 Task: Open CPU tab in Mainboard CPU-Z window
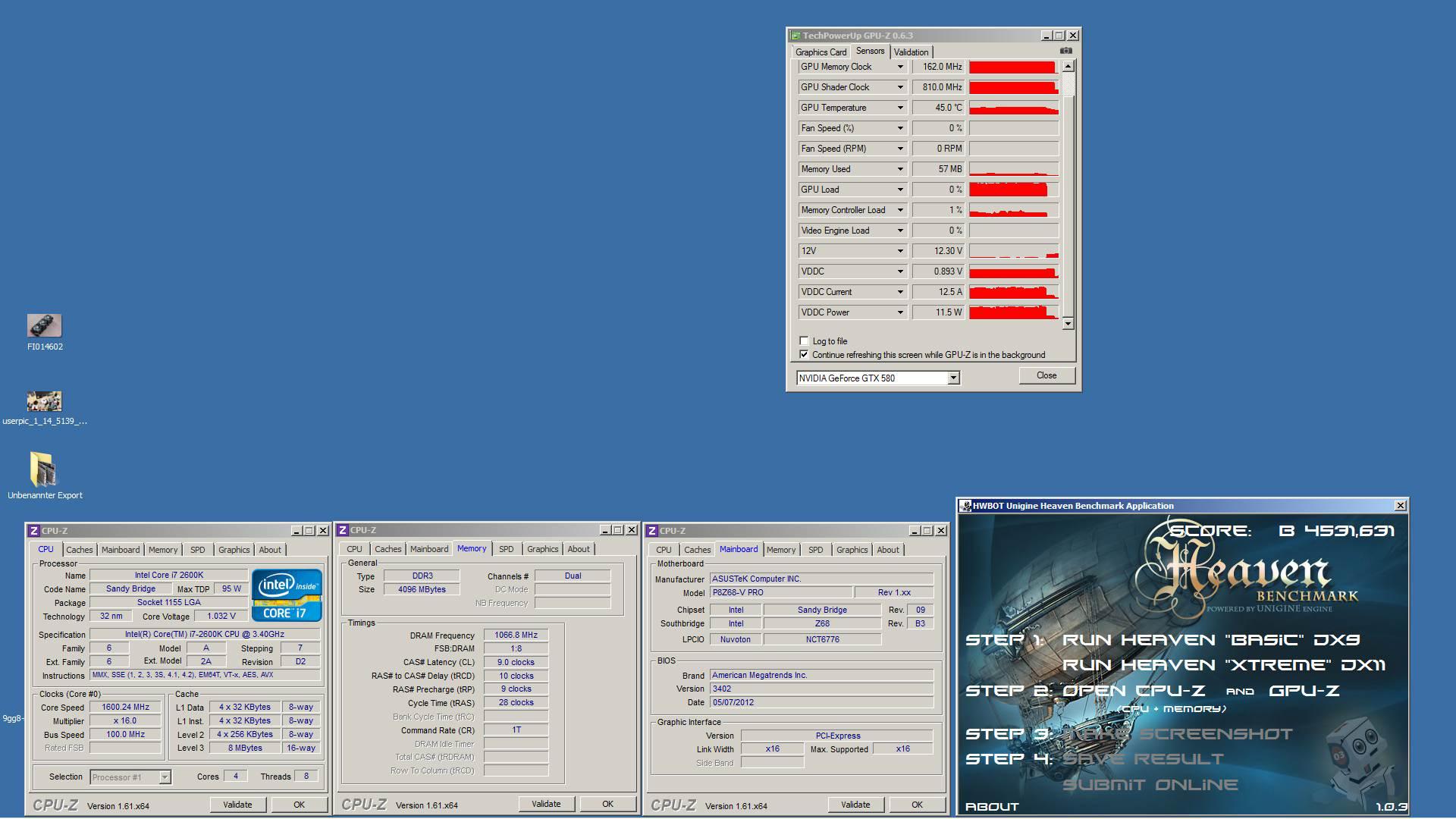pos(664,550)
